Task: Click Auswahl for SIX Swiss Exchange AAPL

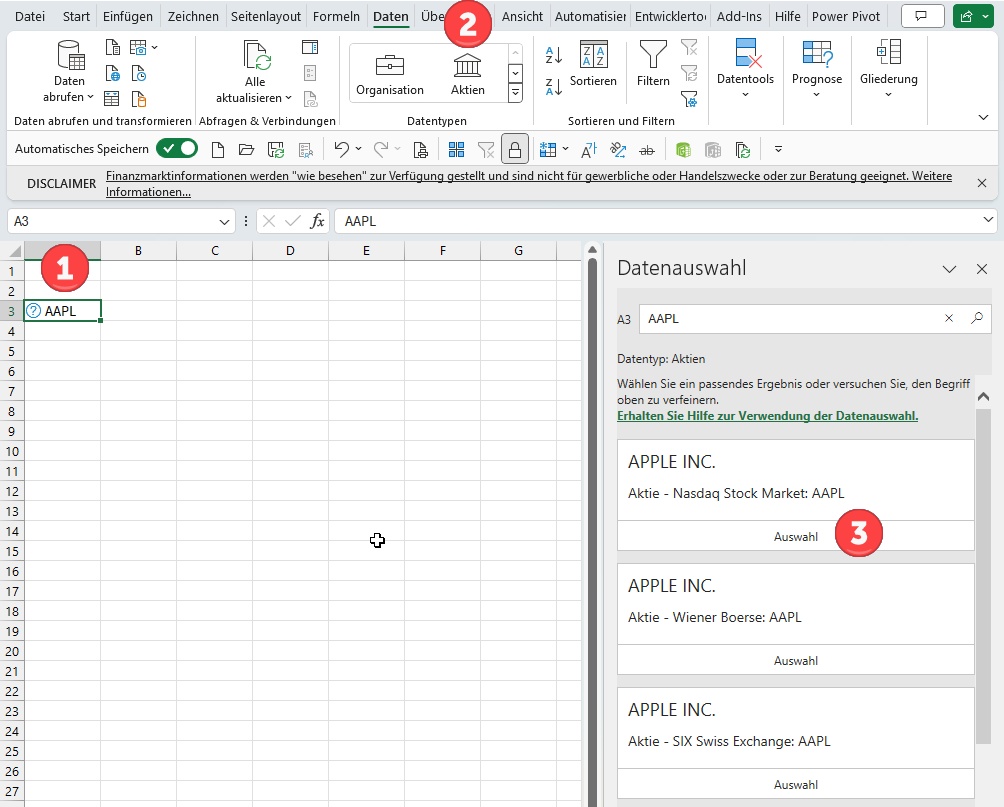Action: click(795, 785)
